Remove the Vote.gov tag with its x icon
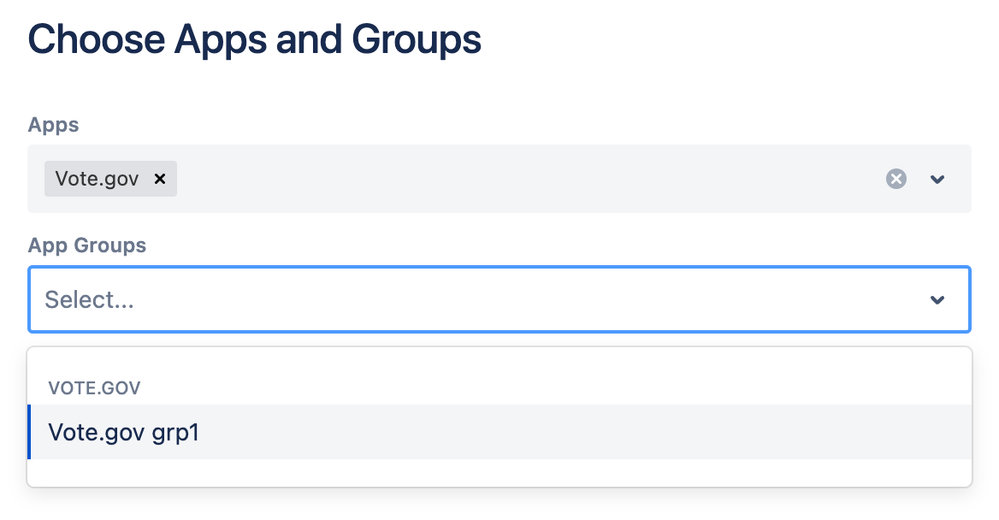 [x=160, y=179]
